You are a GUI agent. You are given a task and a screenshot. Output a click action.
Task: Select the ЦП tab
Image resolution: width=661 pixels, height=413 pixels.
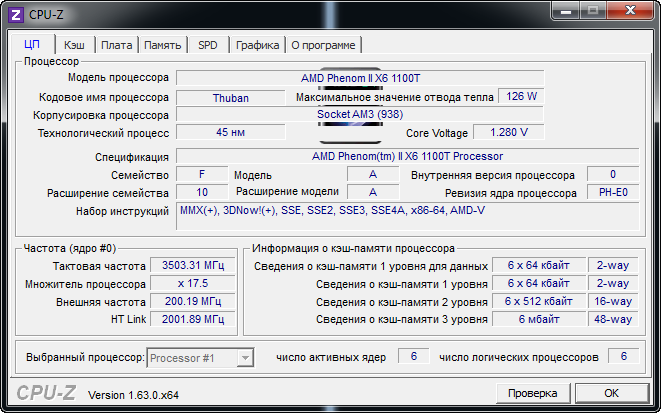tap(31, 44)
